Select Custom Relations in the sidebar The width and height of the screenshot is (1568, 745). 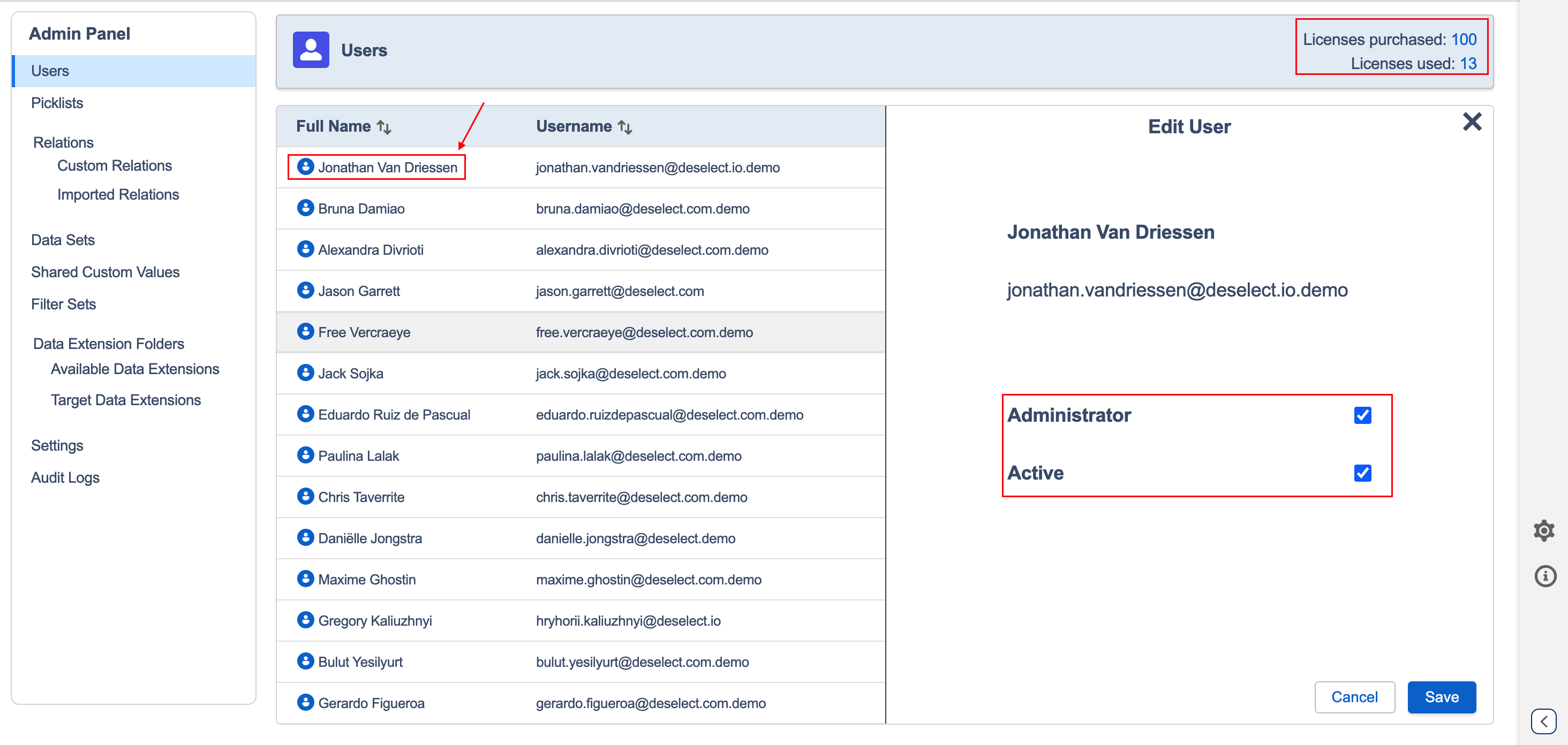pyautogui.click(x=115, y=166)
